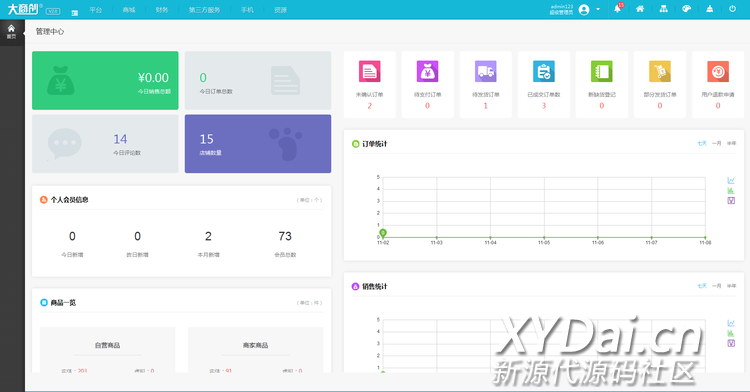Open the 财务 menu
The image size is (750, 392).
[x=162, y=10]
